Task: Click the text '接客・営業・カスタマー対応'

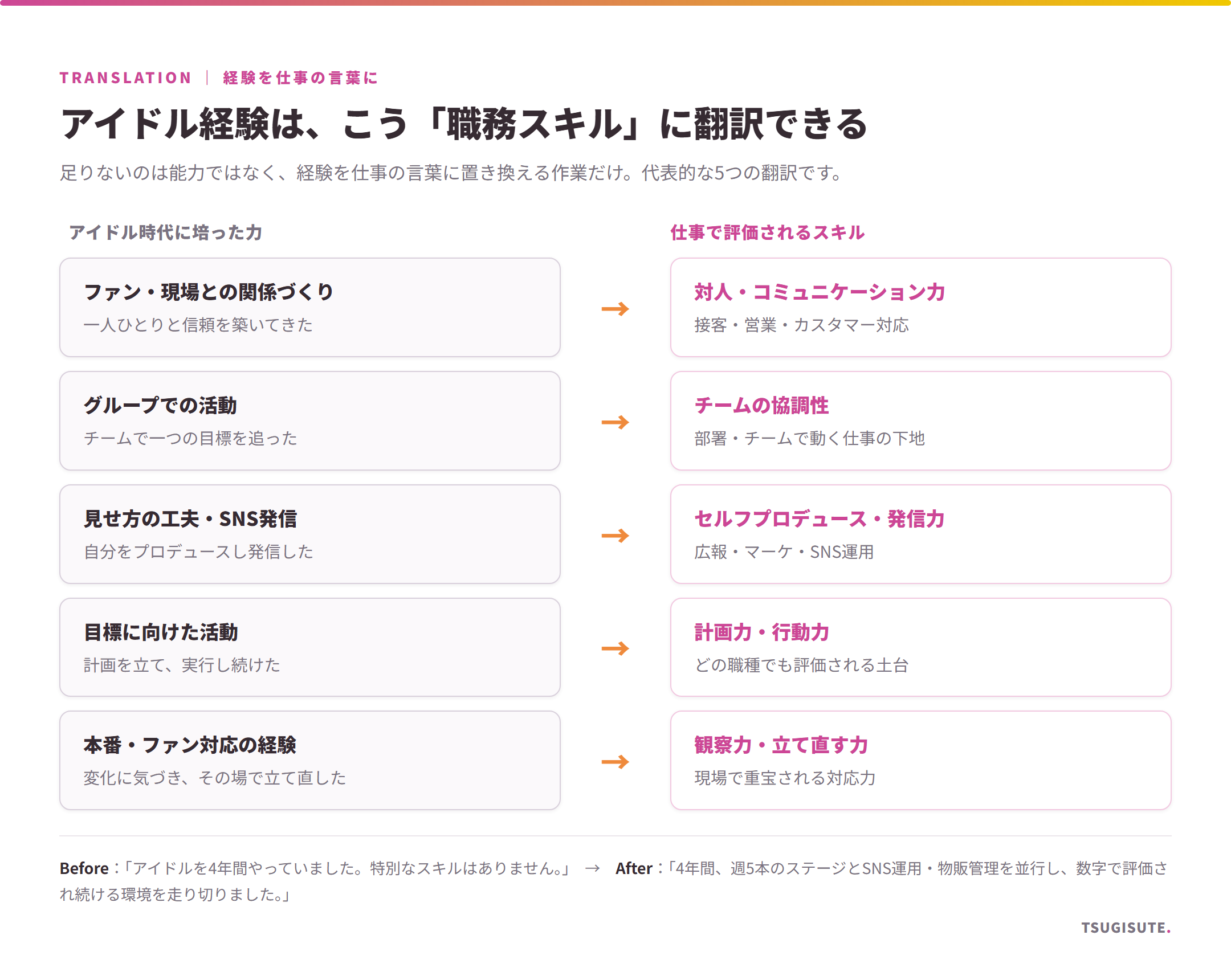Action: [801, 325]
